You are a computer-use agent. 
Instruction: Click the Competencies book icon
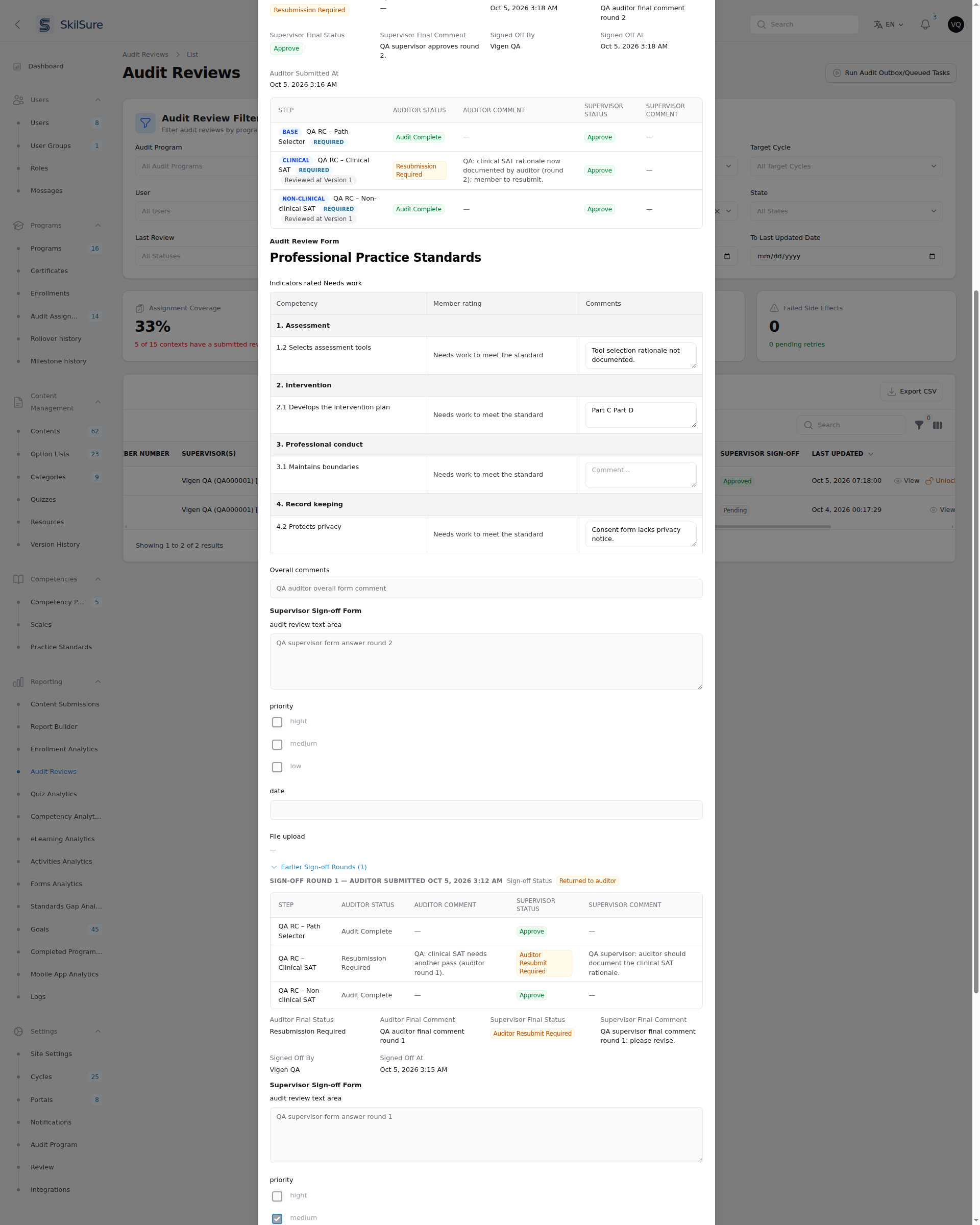pos(18,579)
